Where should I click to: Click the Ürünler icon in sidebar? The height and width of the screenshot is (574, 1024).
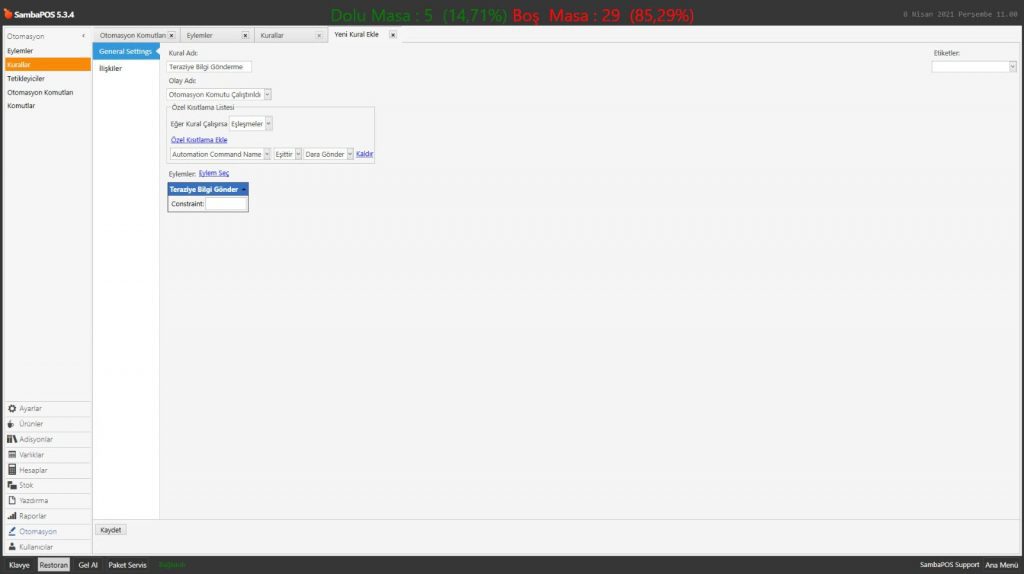tap(12, 424)
